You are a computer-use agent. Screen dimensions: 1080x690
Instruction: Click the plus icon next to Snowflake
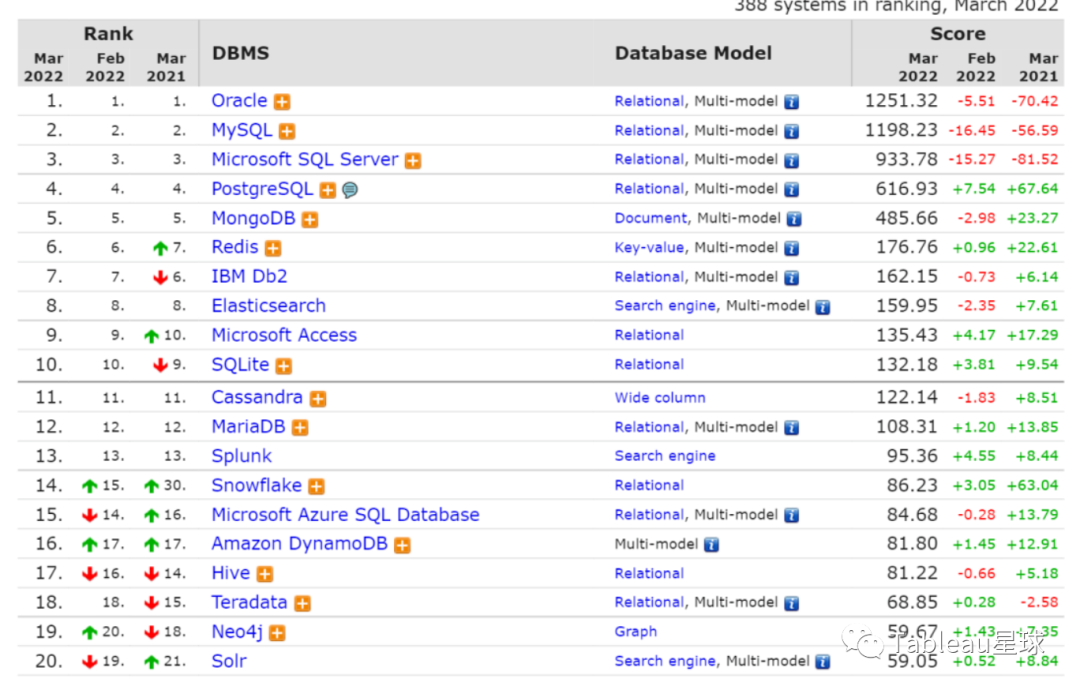click(x=316, y=487)
